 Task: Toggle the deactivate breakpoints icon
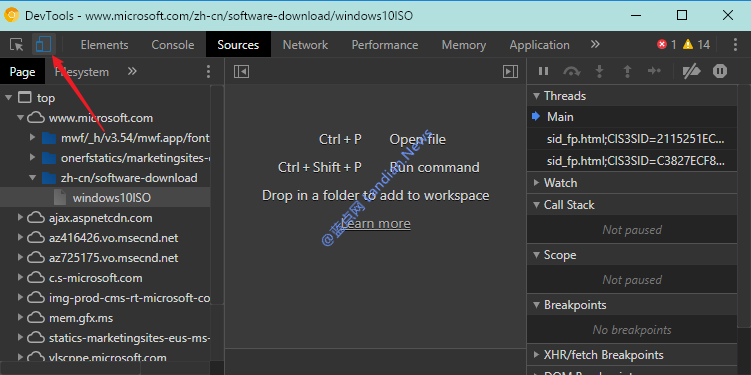[692, 71]
